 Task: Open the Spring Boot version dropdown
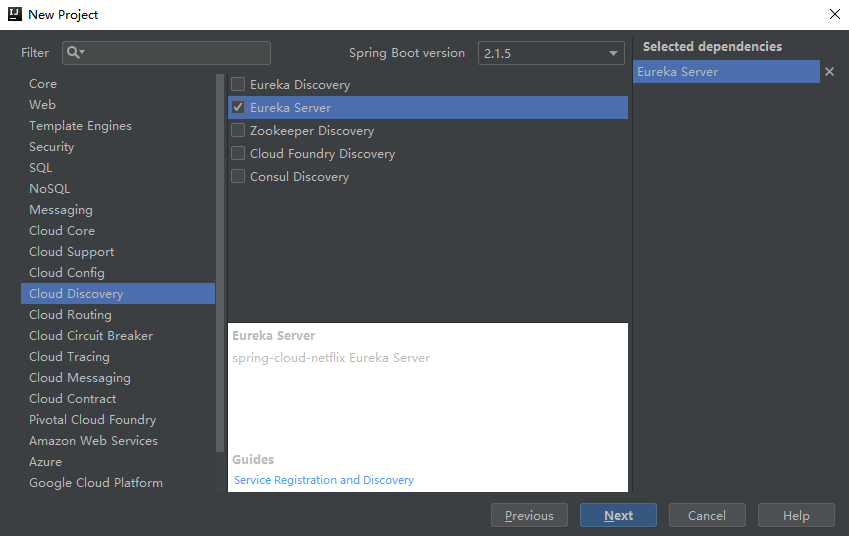coord(551,53)
